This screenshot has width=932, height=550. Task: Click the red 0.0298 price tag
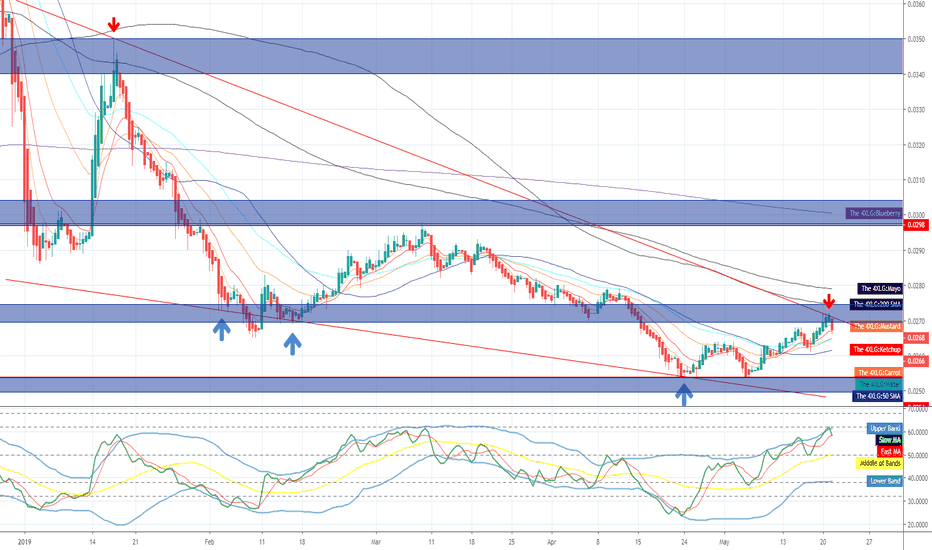(x=917, y=225)
